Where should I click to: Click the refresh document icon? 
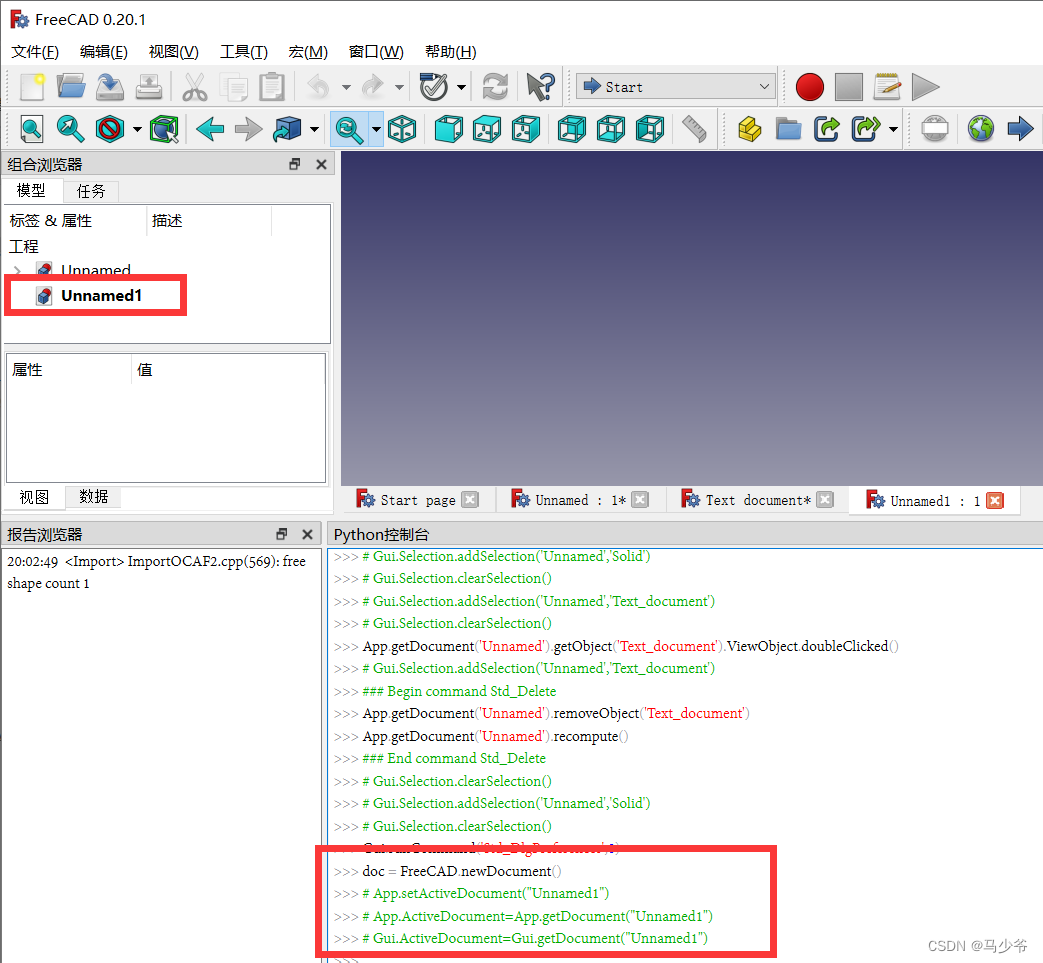(x=495, y=87)
